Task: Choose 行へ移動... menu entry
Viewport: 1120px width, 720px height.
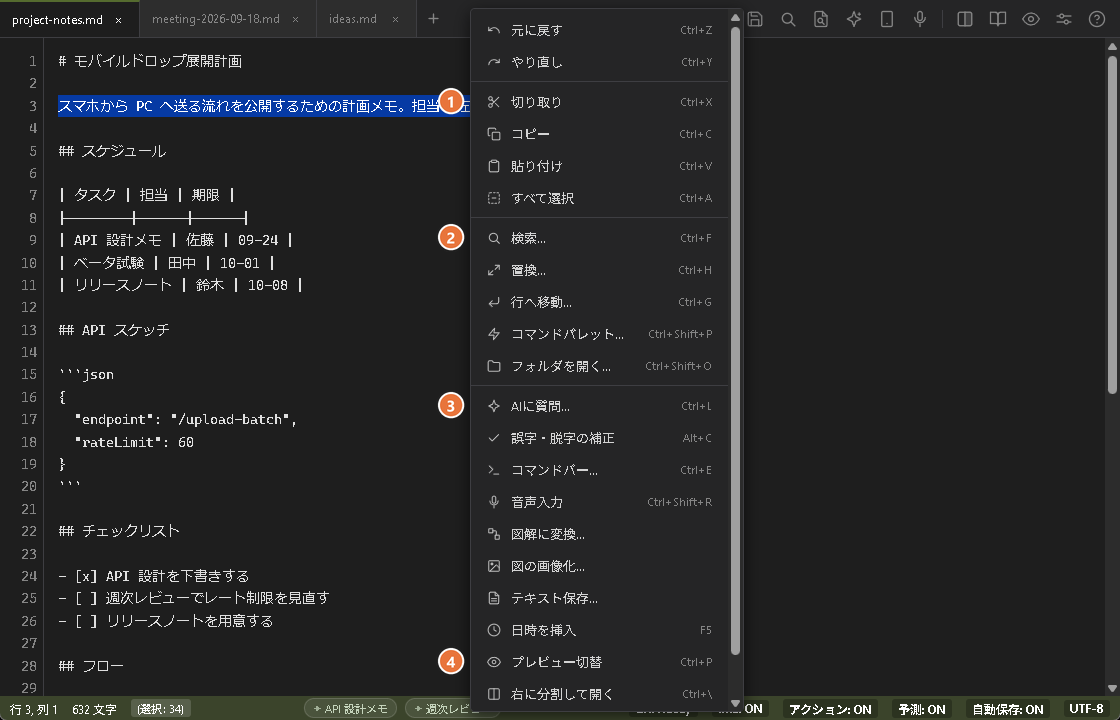Action: (599, 302)
